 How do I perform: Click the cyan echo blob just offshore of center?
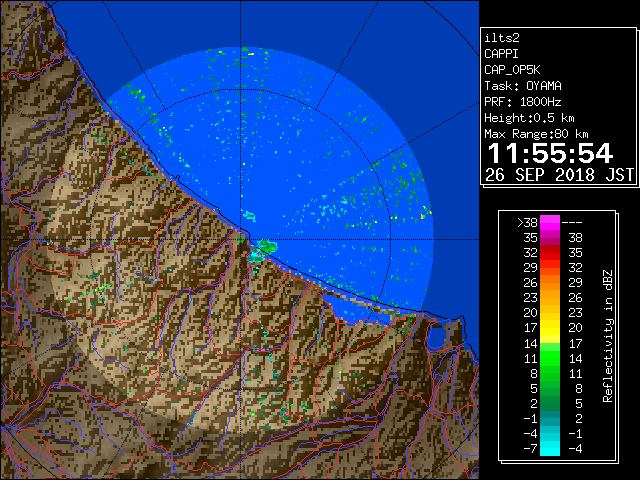click(249, 216)
